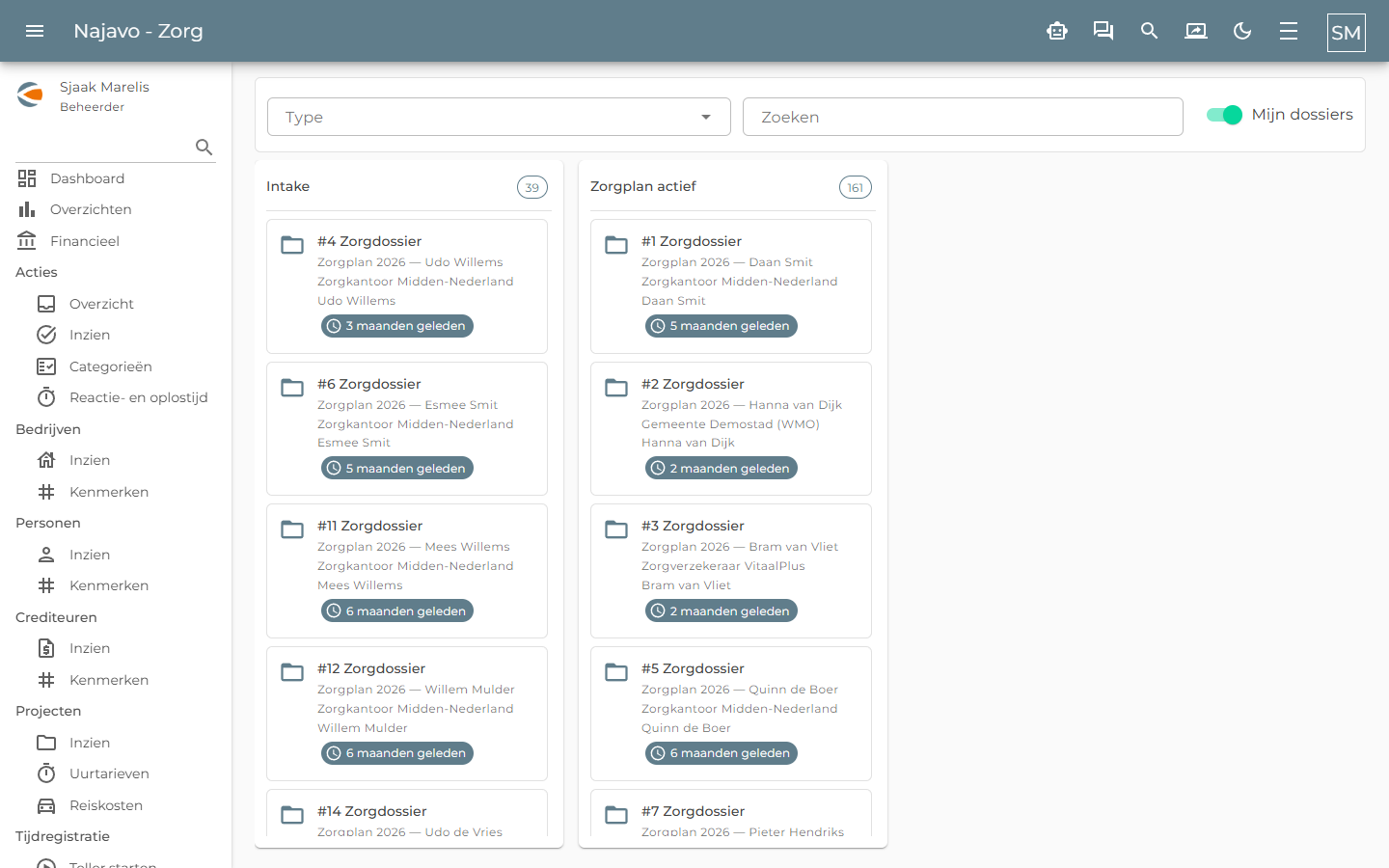1389x868 pixels.
Task: Open the #5 Zorgdossier card title
Action: click(693, 668)
